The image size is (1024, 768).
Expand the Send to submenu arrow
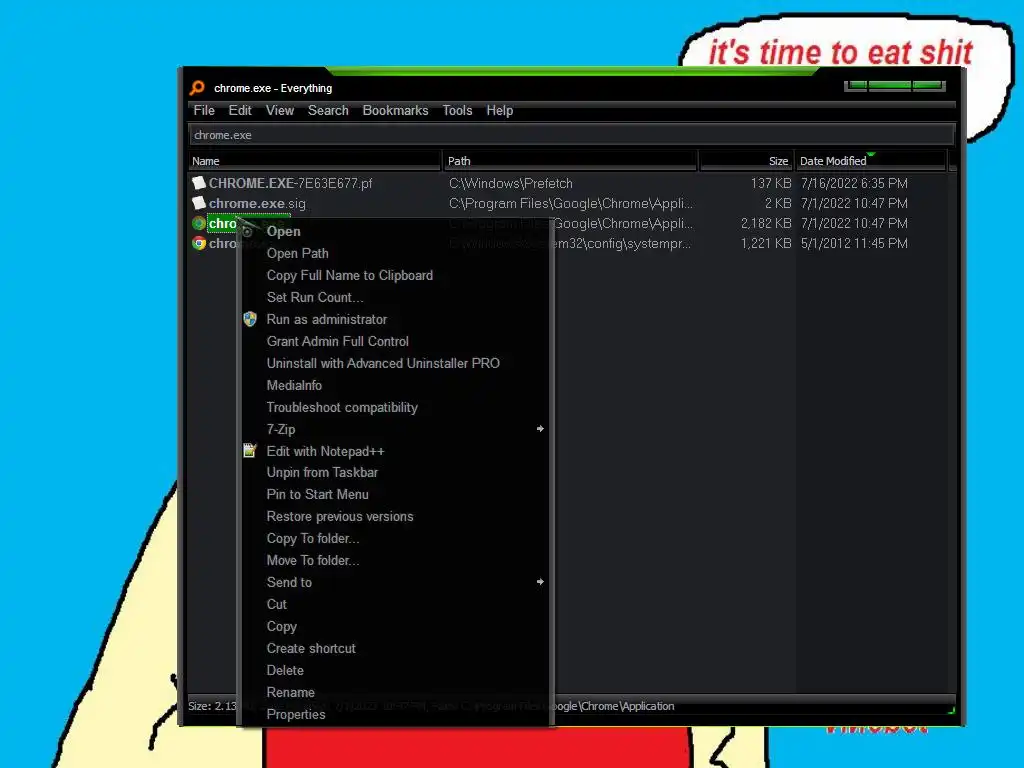click(540, 582)
